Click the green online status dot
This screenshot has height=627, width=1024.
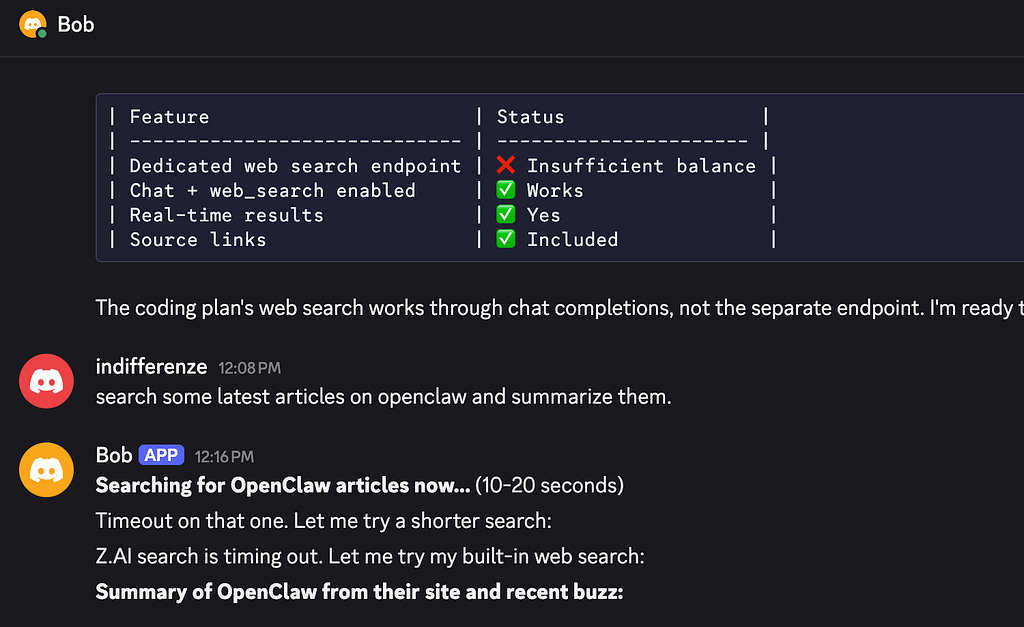(42, 33)
